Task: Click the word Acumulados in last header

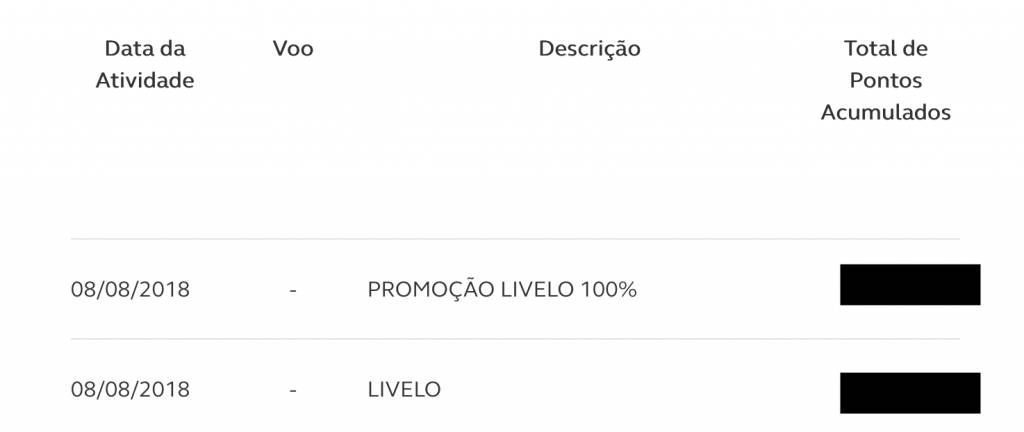Action: coord(886,112)
